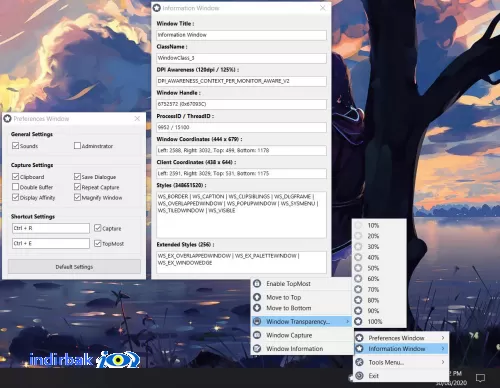Click the Preferences Window star icon in tray menu
This screenshot has width=500, height=388.
tap(359, 338)
